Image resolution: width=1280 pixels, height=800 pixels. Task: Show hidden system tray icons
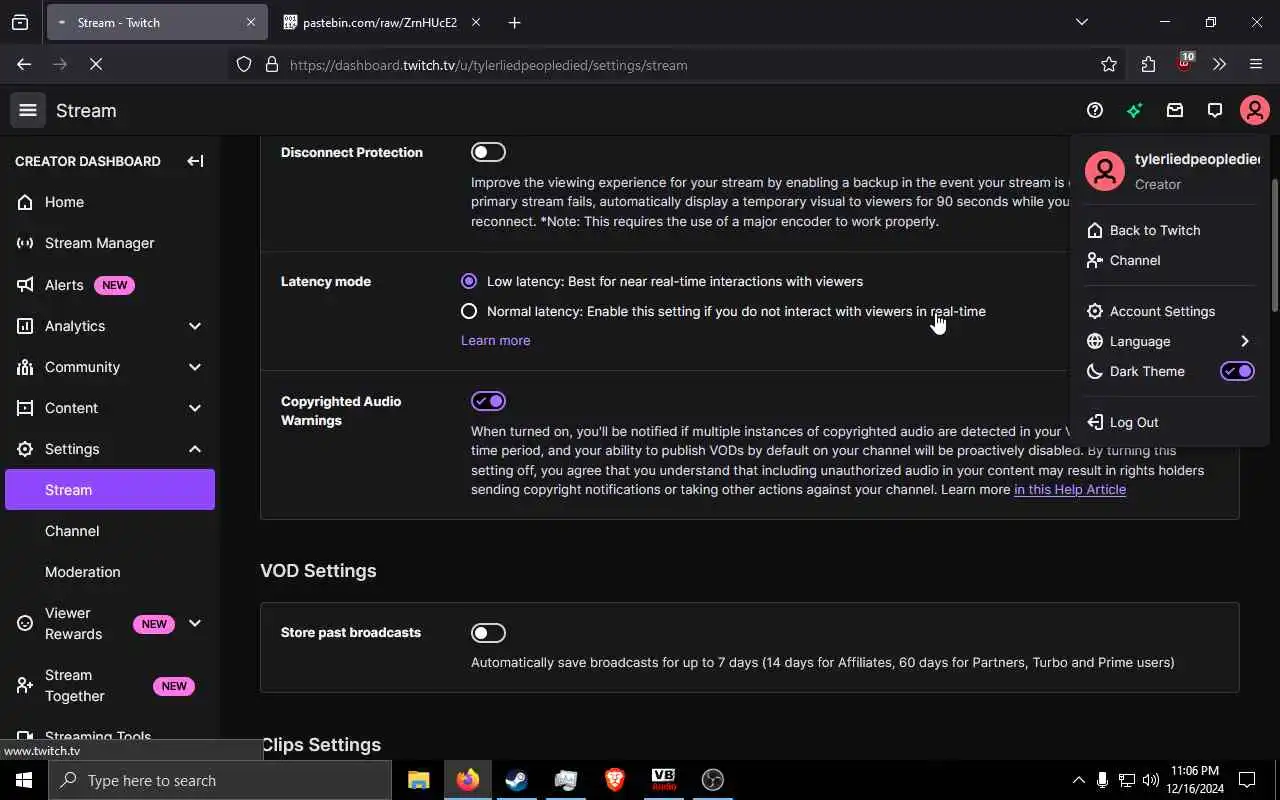pyautogui.click(x=1078, y=780)
